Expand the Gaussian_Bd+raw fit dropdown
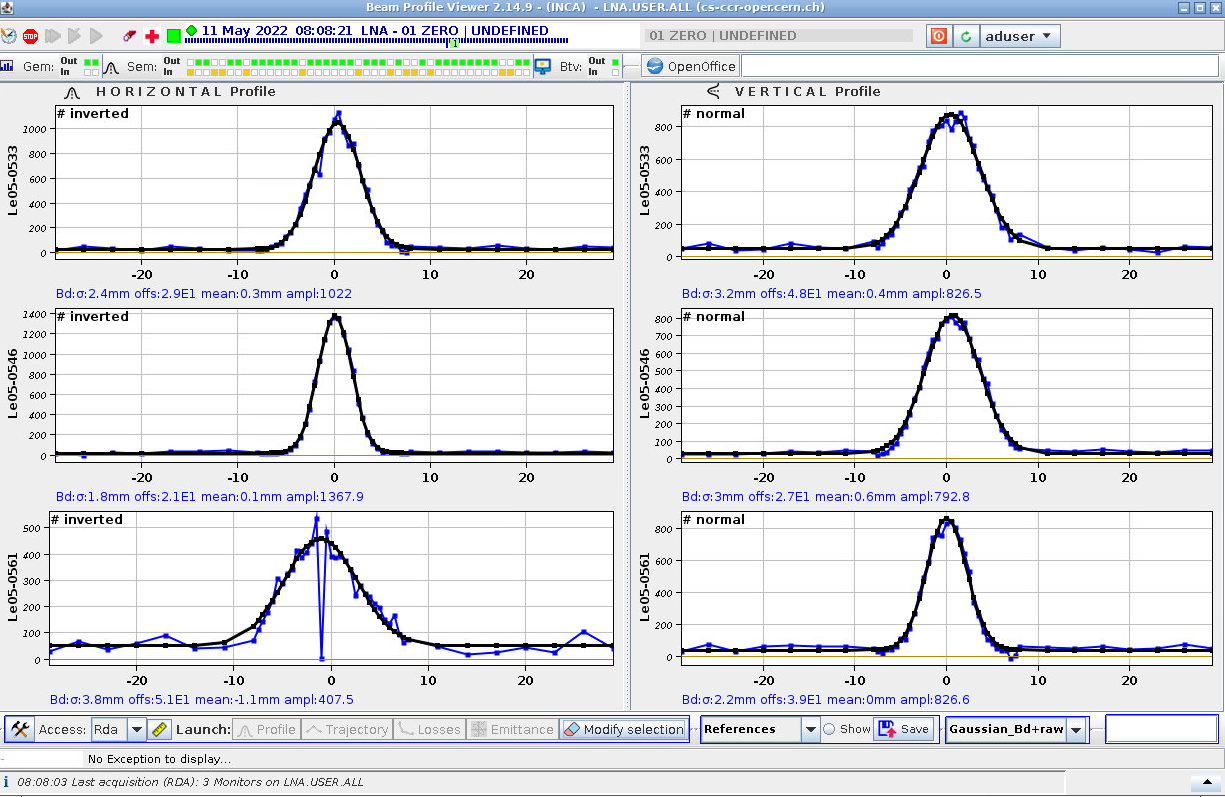1225x797 pixels. point(1076,729)
